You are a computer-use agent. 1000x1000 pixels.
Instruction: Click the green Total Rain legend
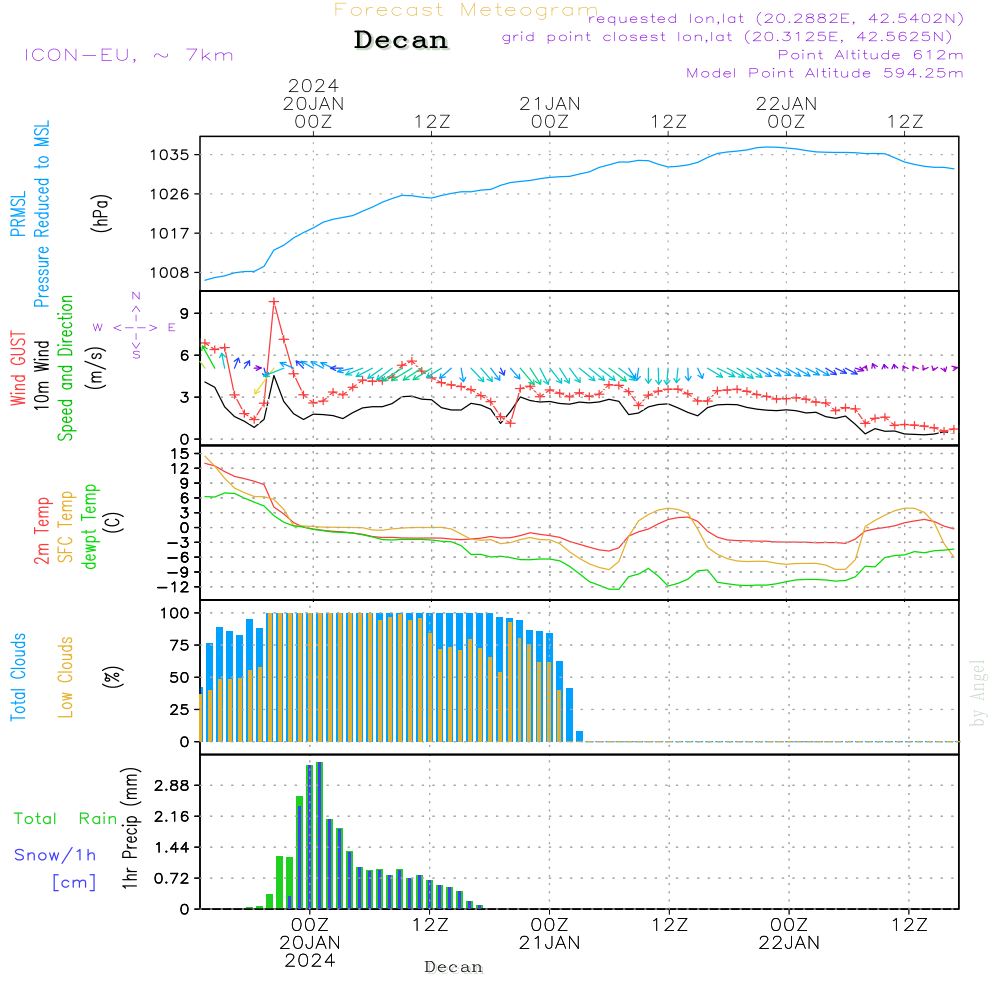[65, 818]
